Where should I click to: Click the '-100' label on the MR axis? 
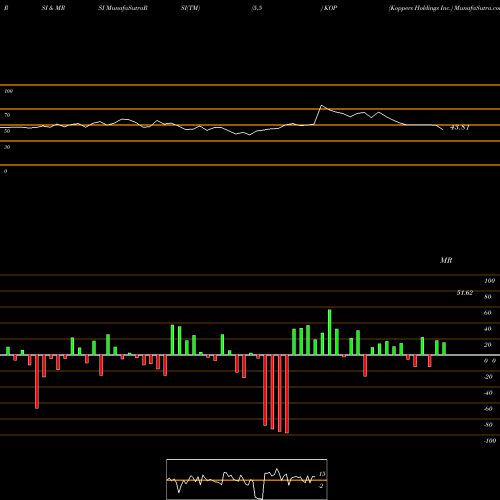click(490, 441)
